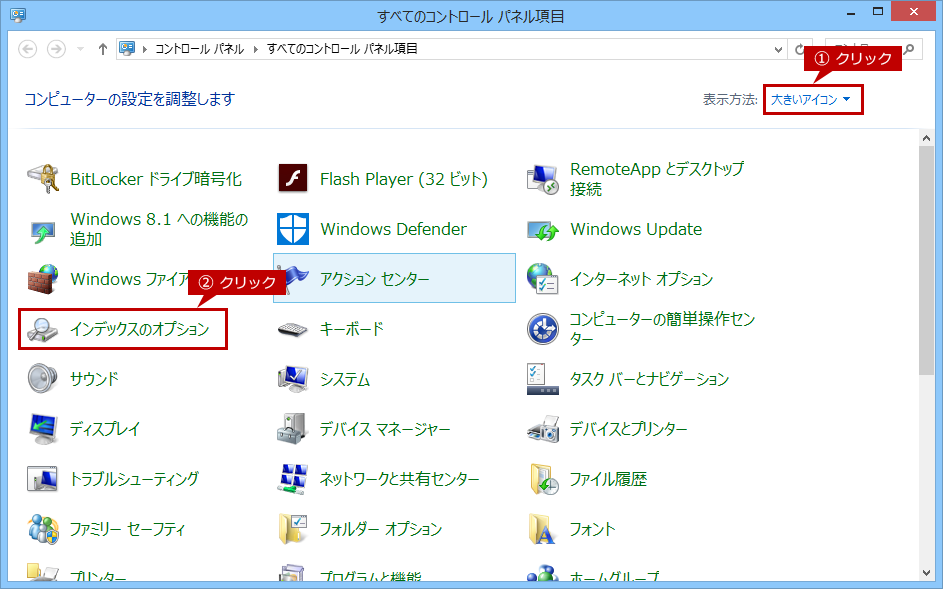This screenshot has height=589, width=943.
Task: Expand the address bar history dropdown arrow
Action: pos(778,49)
